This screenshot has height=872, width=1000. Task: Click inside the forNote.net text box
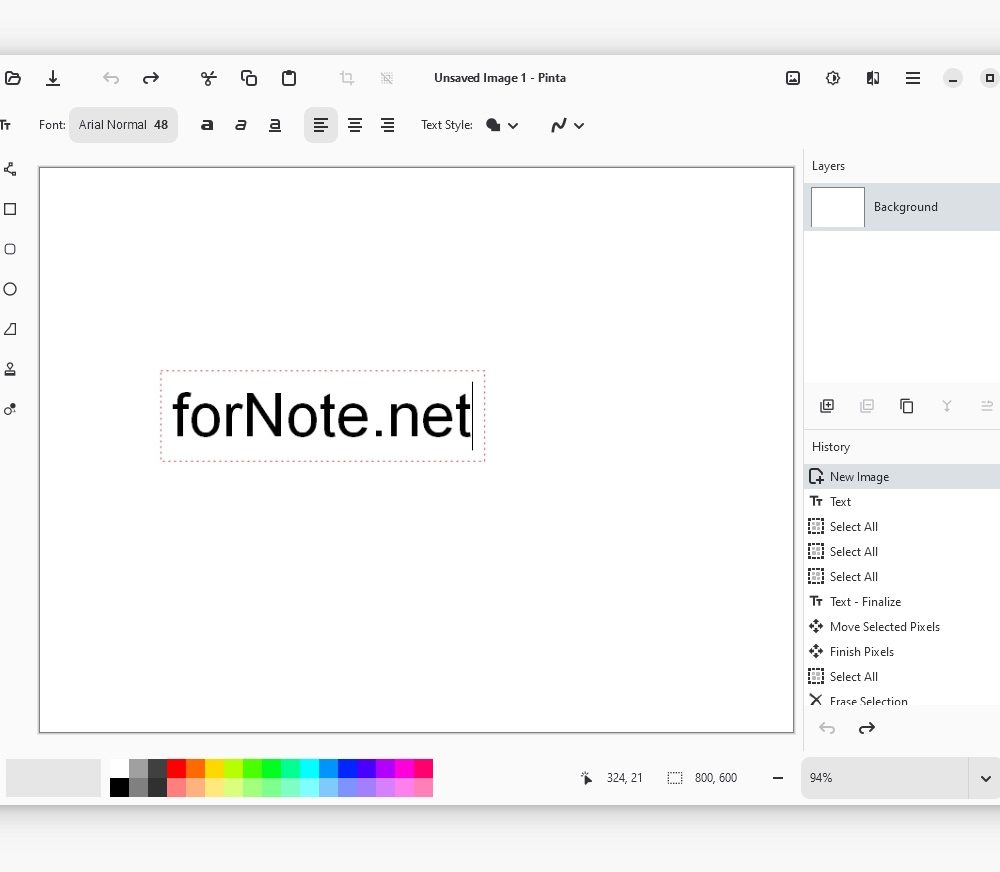coord(322,416)
